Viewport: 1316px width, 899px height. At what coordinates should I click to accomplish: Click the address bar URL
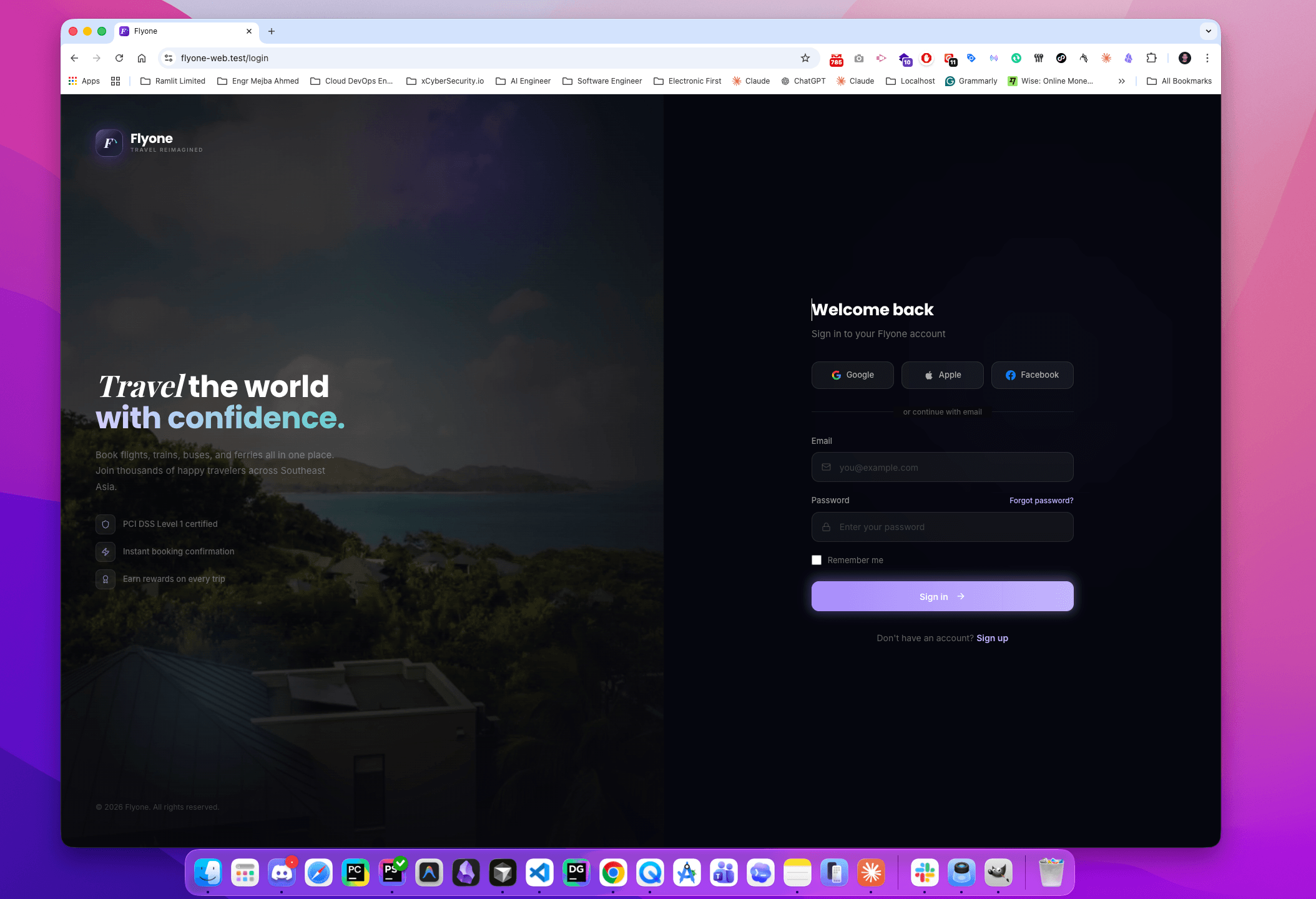point(225,58)
